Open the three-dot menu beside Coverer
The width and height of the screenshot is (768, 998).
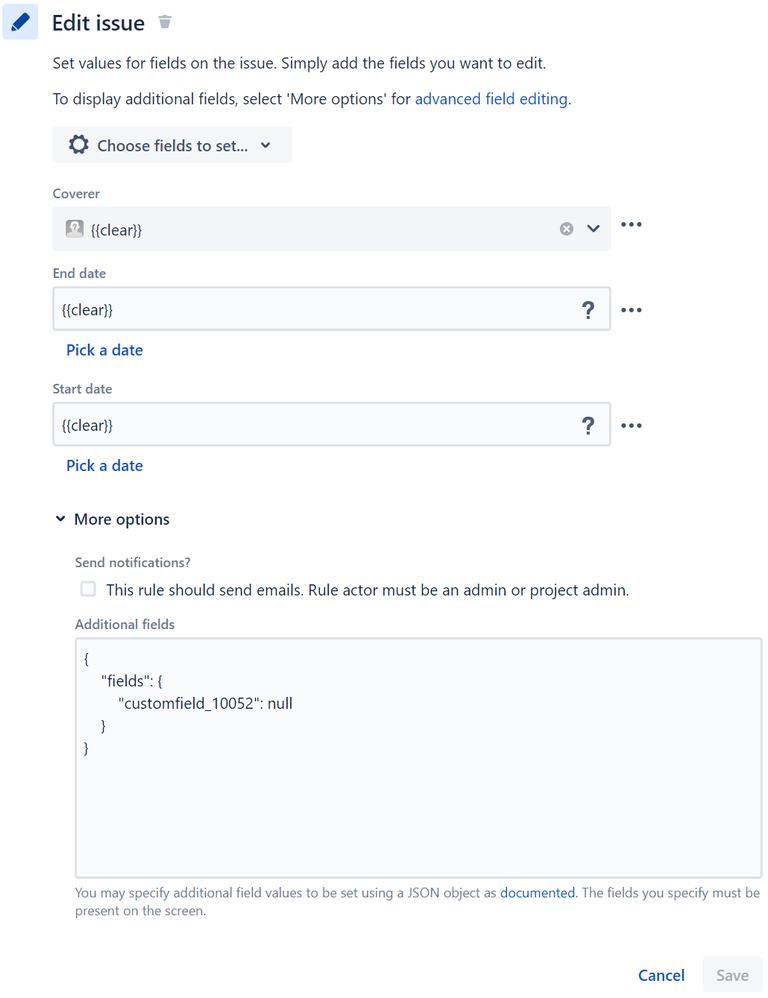tap(631, 225)
